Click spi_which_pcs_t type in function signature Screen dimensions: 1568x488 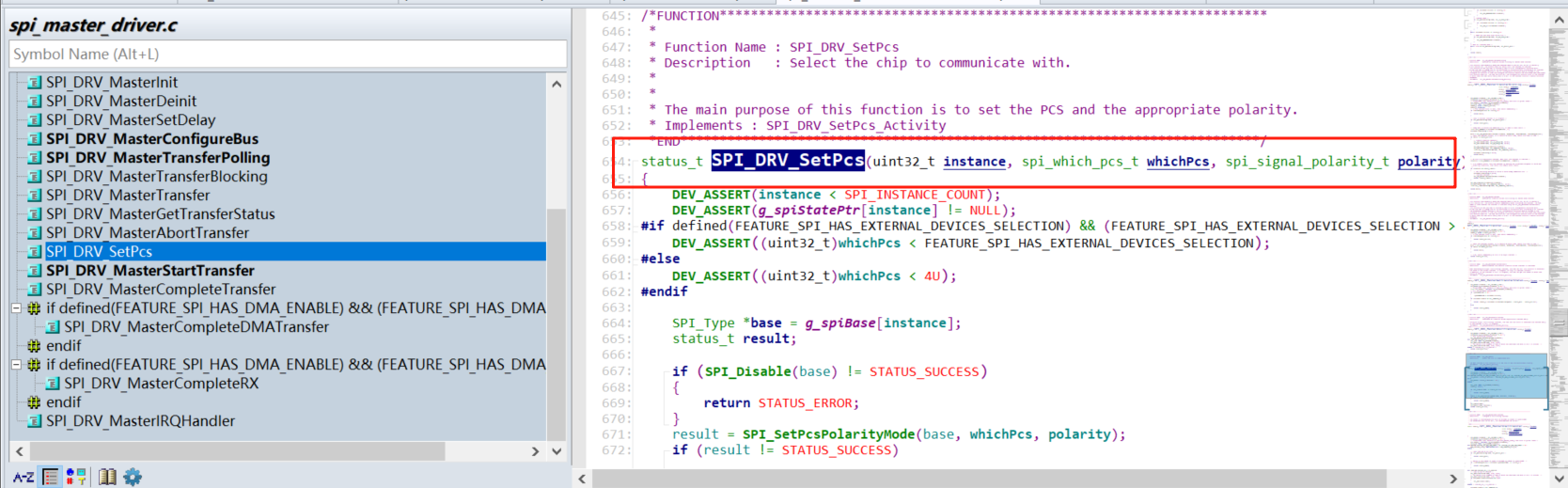[x=1079, y=162]
